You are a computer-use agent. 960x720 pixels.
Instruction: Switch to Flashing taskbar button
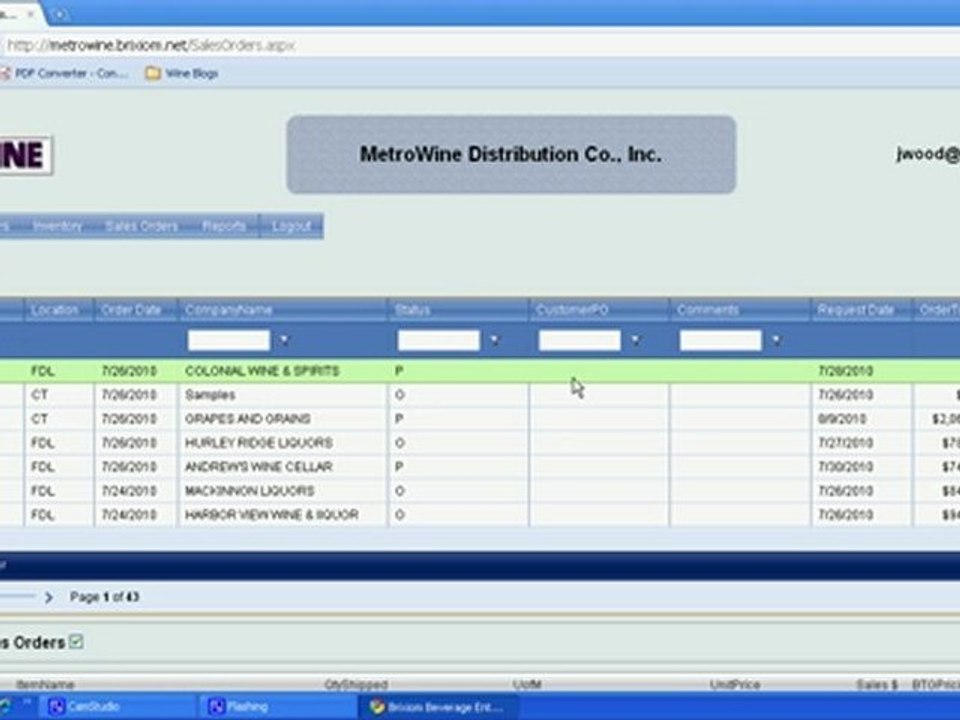pos(277,707)
